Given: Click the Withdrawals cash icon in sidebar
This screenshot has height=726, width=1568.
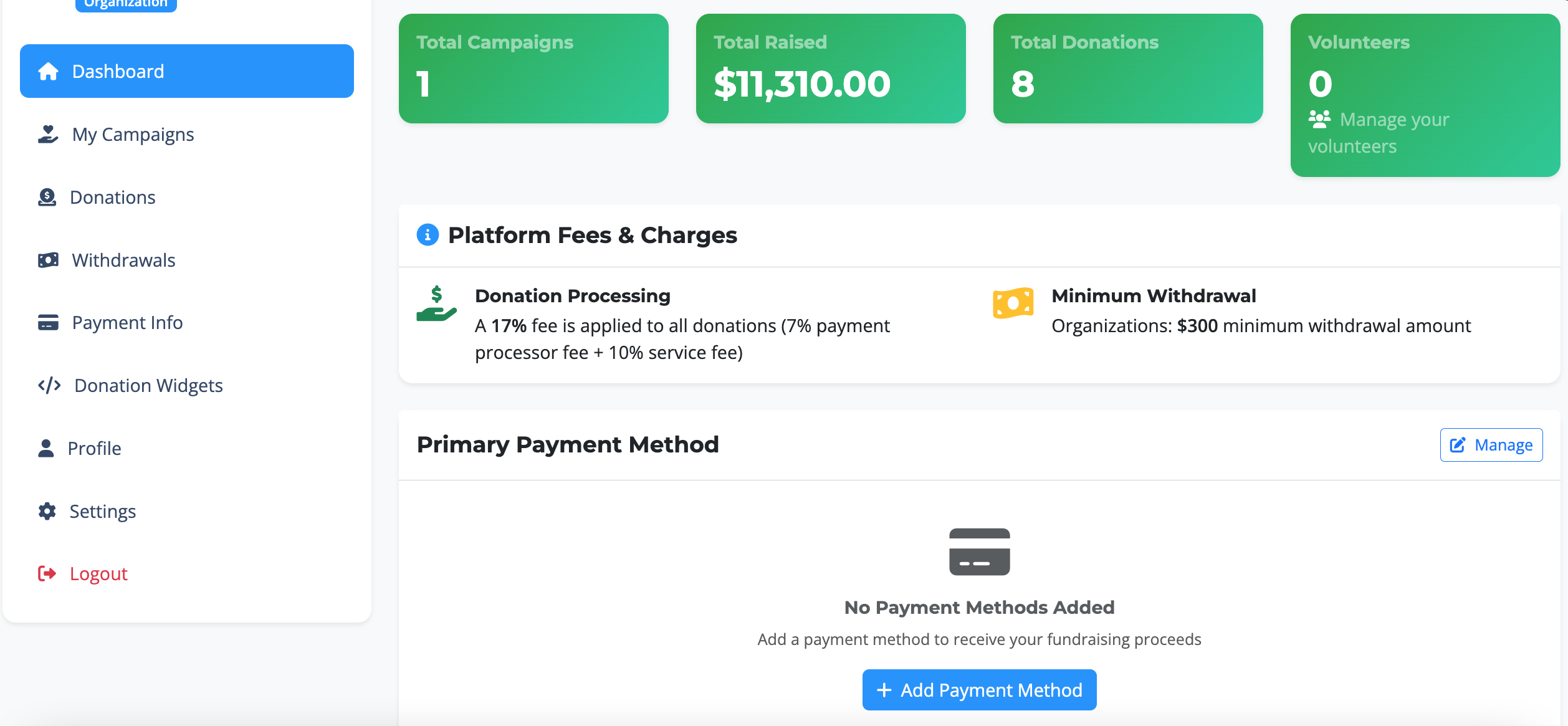Looking at the screenshot, I should click(x=48, y=260).
